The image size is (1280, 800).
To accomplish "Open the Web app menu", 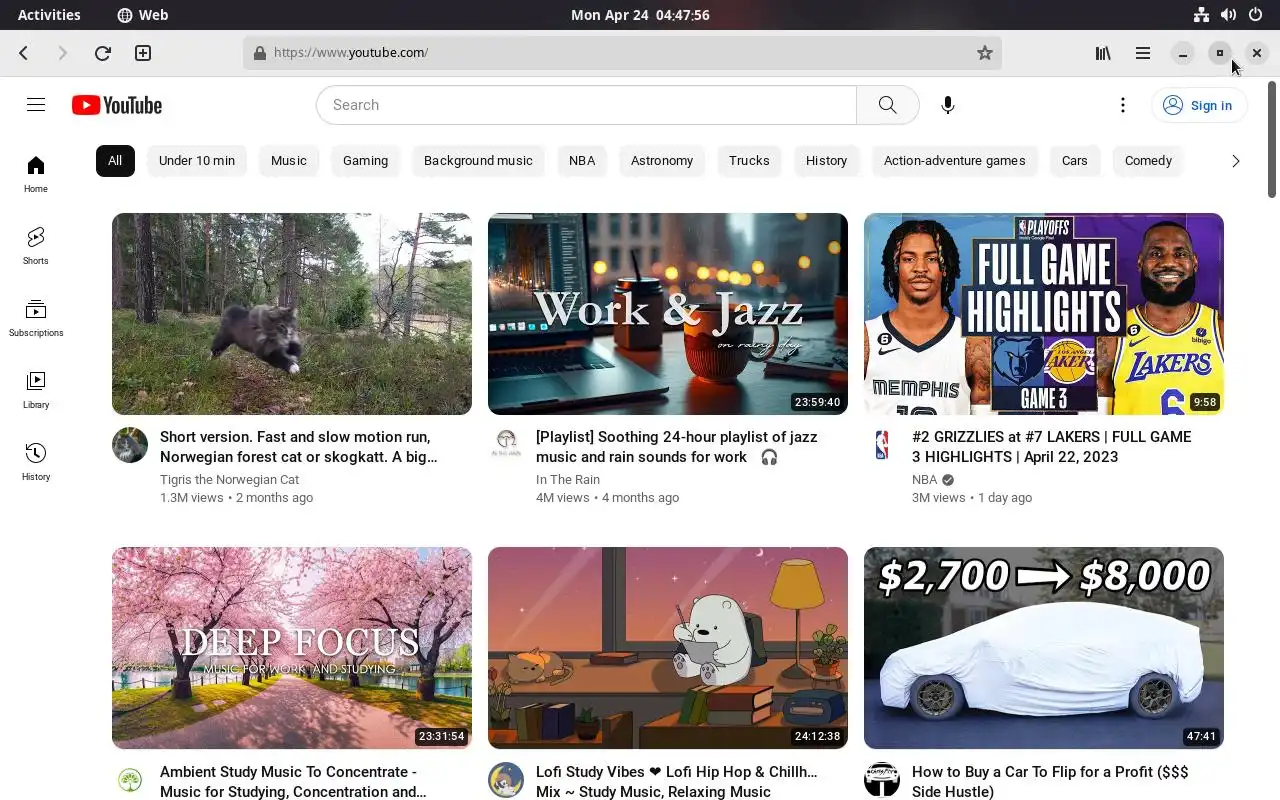I will pos(142,15).
